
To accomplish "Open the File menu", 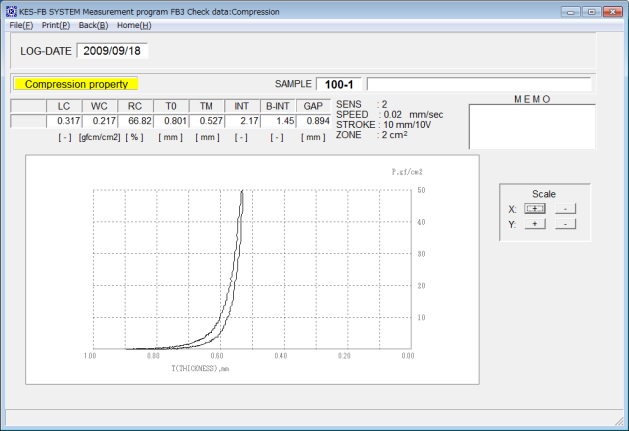I will pos(21,25).
